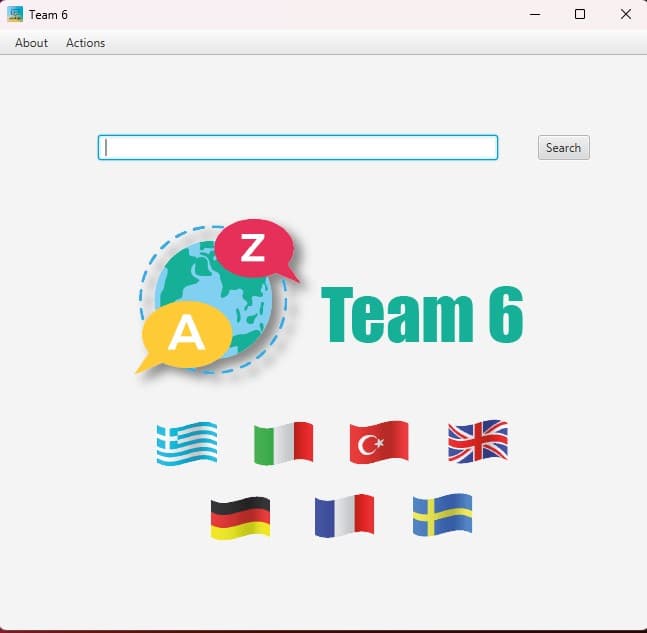
Task: Choose the Swedish flag icon
Action: [442, 514]
